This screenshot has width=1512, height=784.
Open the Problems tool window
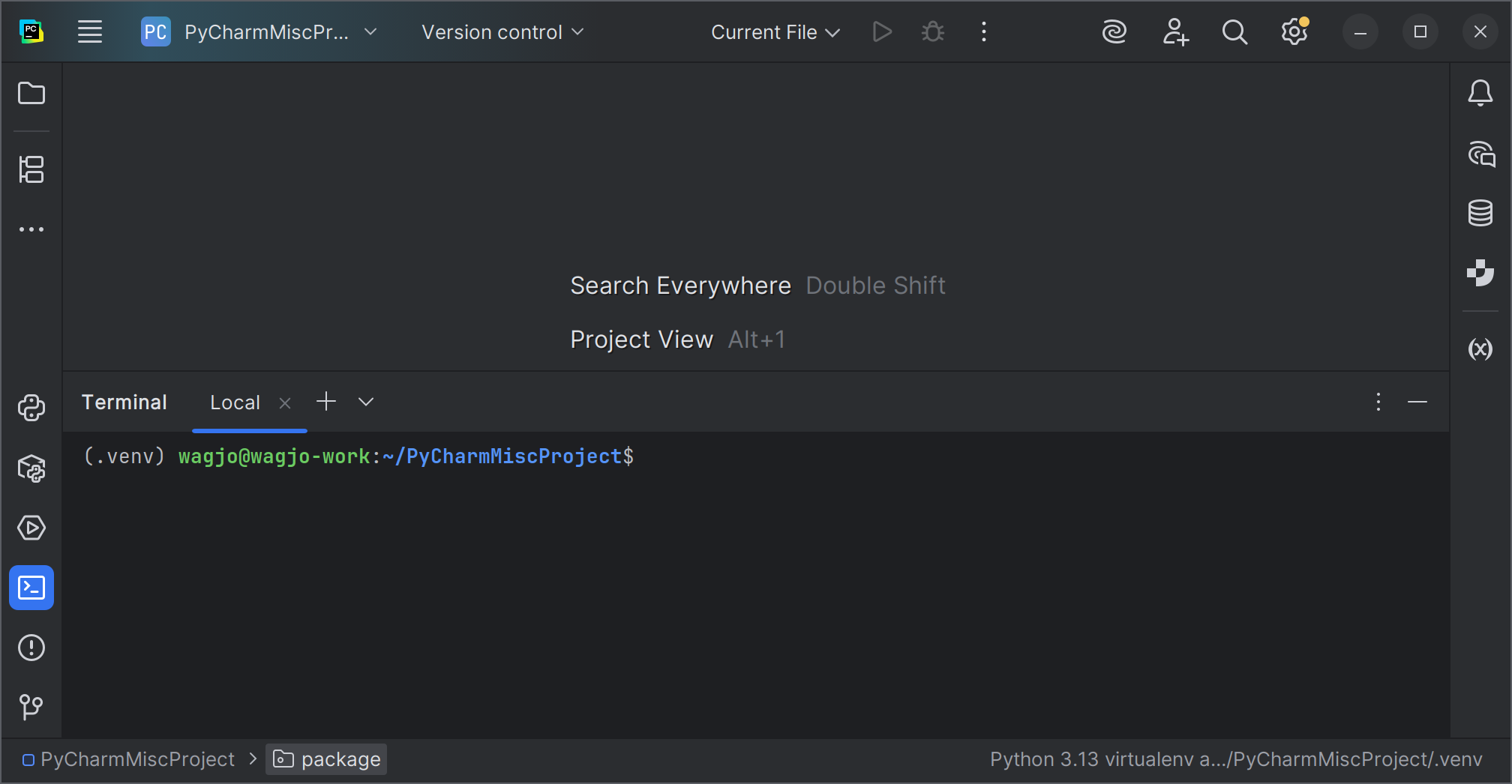31,648
